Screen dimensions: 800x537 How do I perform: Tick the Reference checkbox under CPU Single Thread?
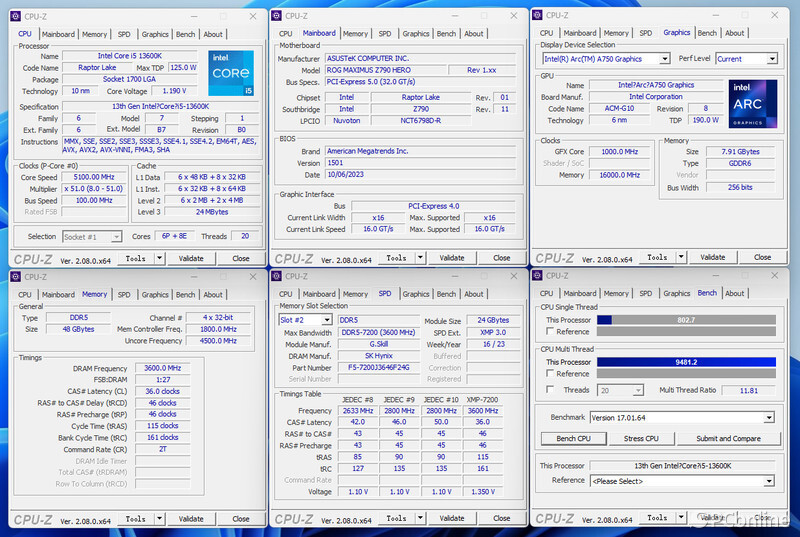pos(549,331)
